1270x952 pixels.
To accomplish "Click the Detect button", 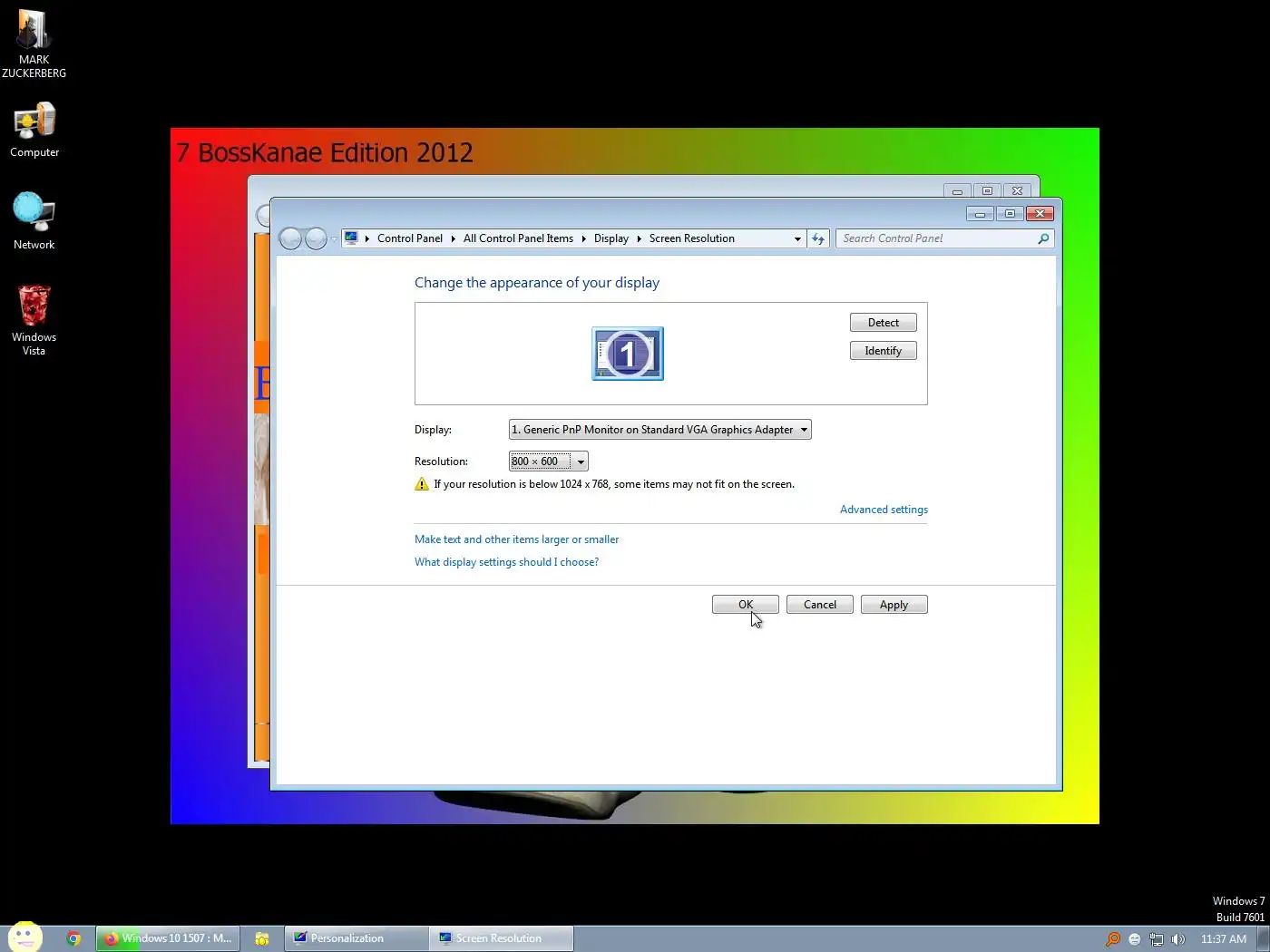I will [883, 323].
